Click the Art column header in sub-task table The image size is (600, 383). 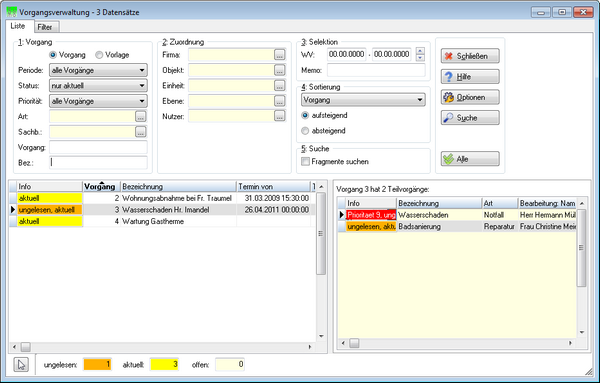(x=499, y=203)
